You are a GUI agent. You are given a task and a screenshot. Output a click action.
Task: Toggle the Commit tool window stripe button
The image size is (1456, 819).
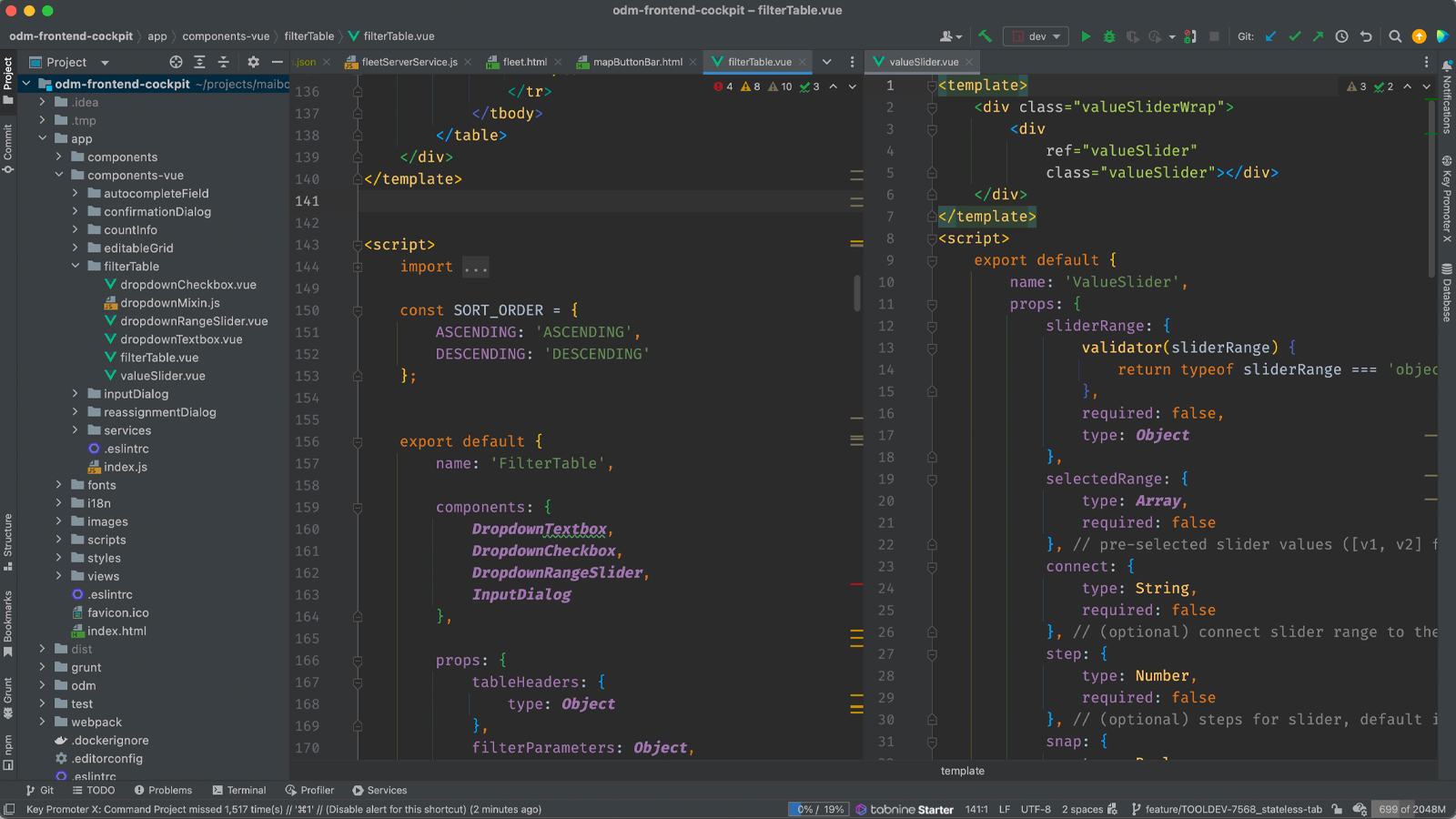coord(8,148)
